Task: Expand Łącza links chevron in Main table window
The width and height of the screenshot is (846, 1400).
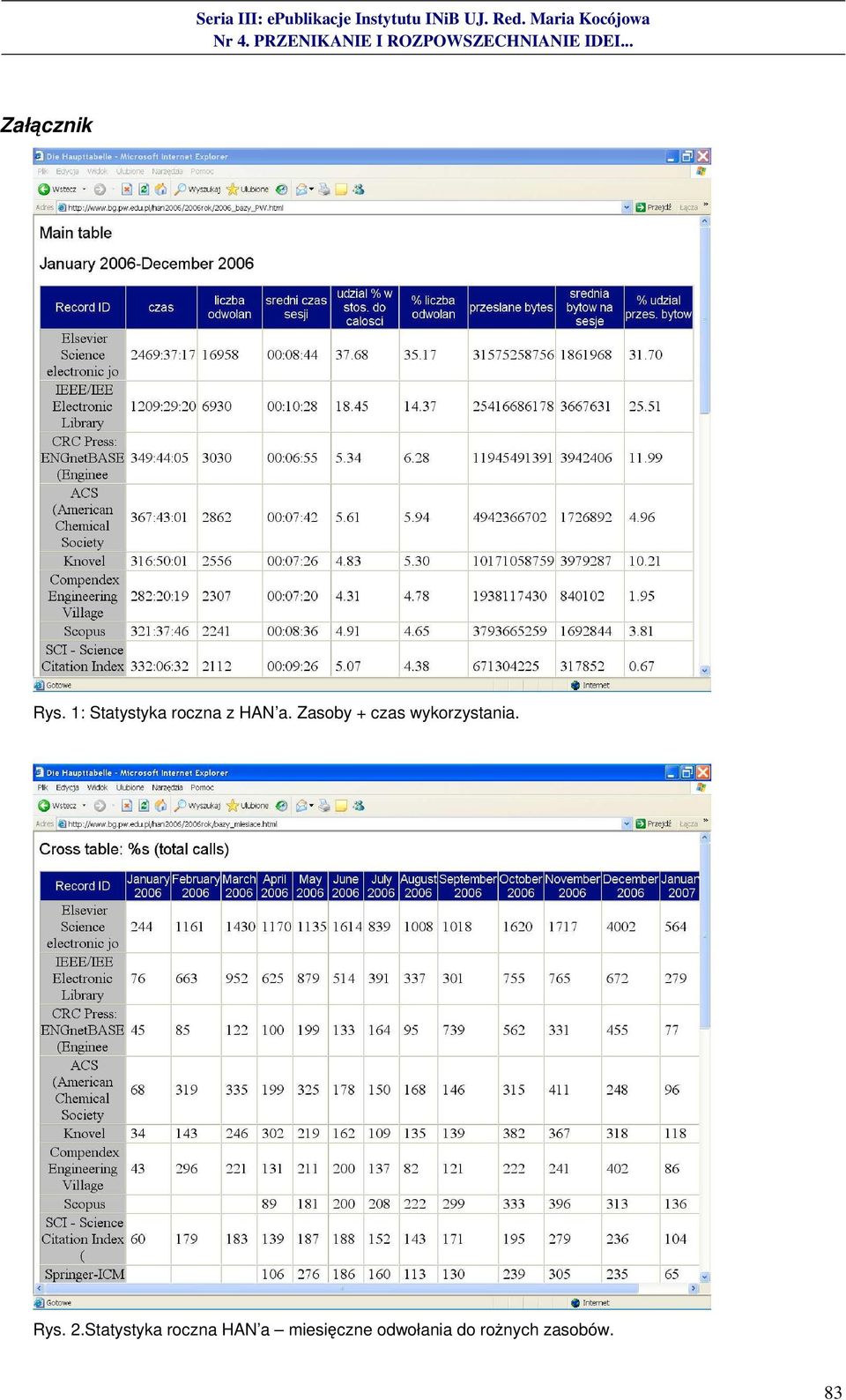Action: [x=705, y=206]
